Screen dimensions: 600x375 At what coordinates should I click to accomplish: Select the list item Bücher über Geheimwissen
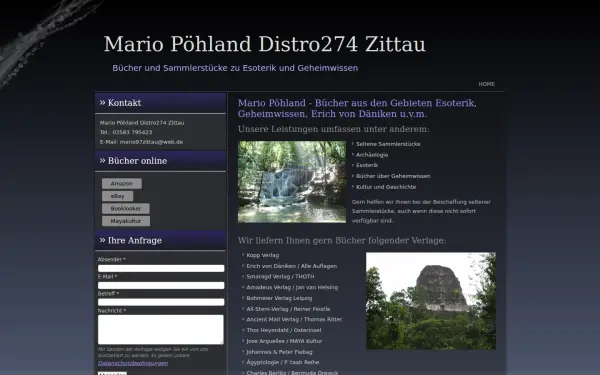click(x=393, y=176)
